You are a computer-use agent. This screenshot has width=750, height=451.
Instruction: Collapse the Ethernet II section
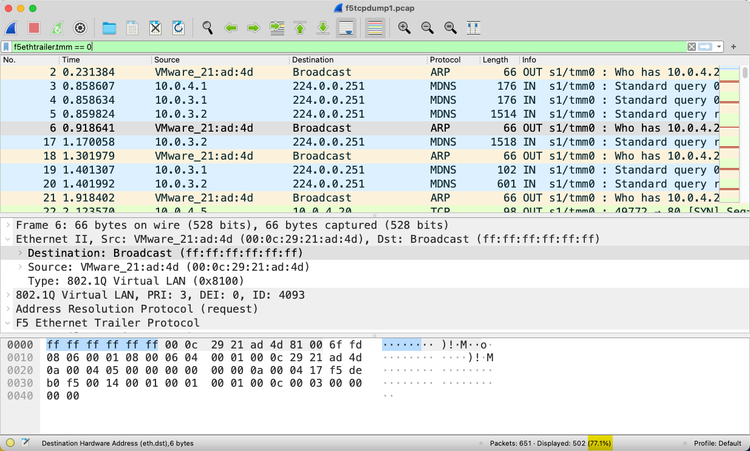point(8,239)
